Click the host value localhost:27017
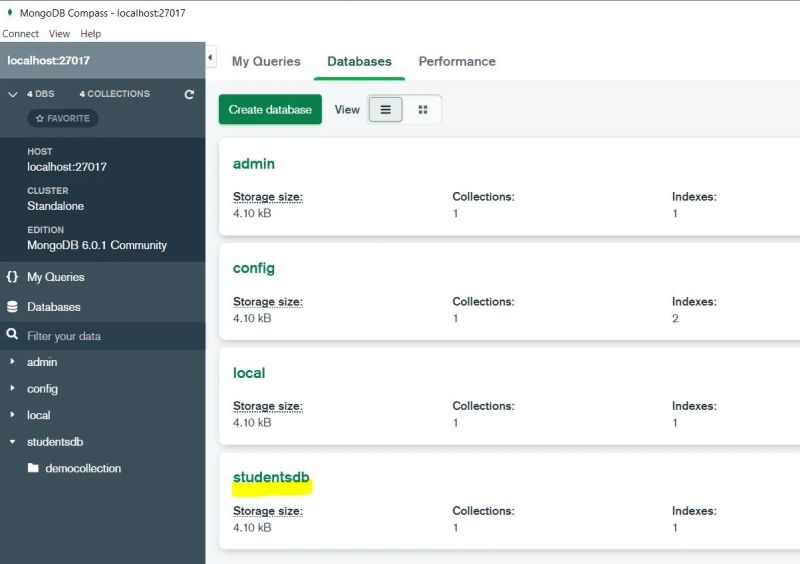This screenshot has width=800, height=564. [x=67, y=167]
